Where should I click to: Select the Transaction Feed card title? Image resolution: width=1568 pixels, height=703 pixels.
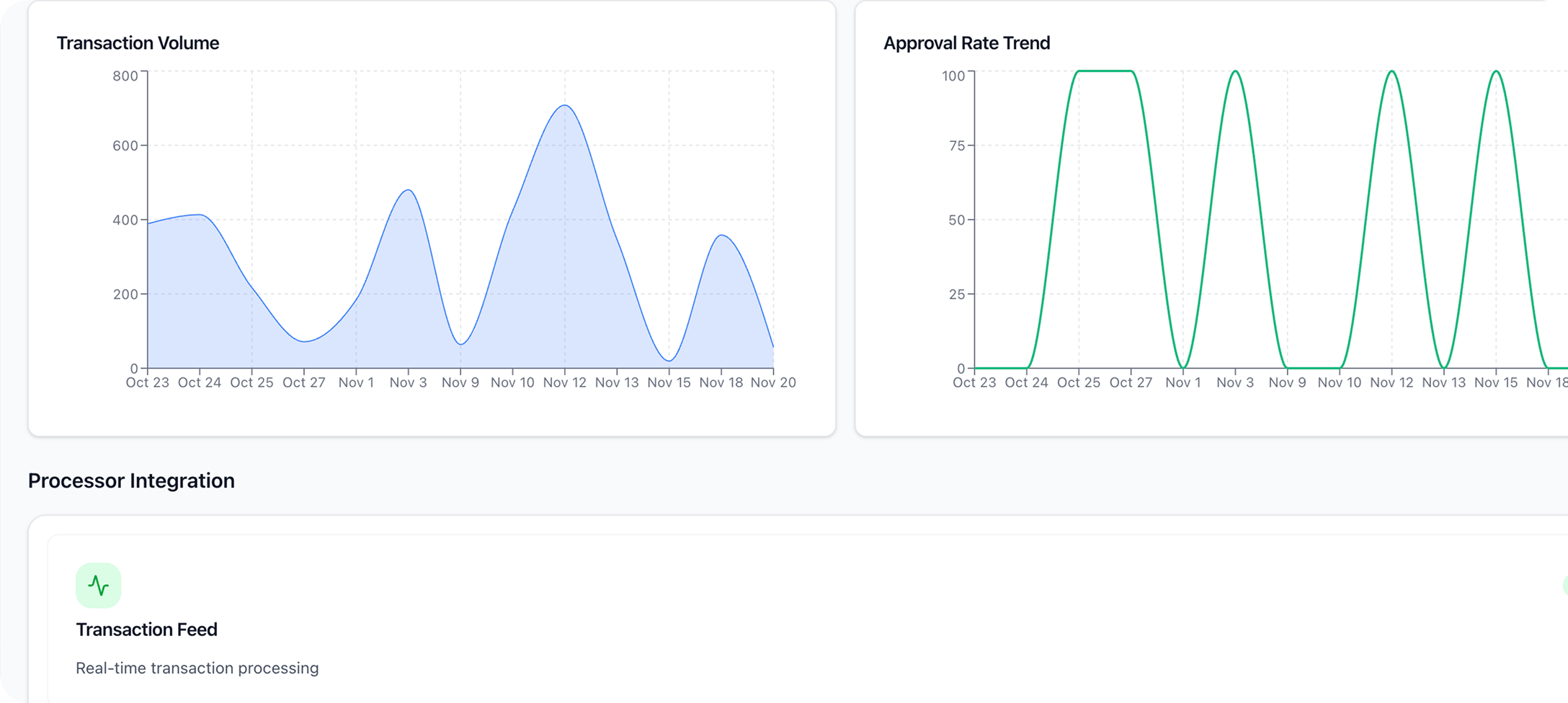click(x=146, y=630)
